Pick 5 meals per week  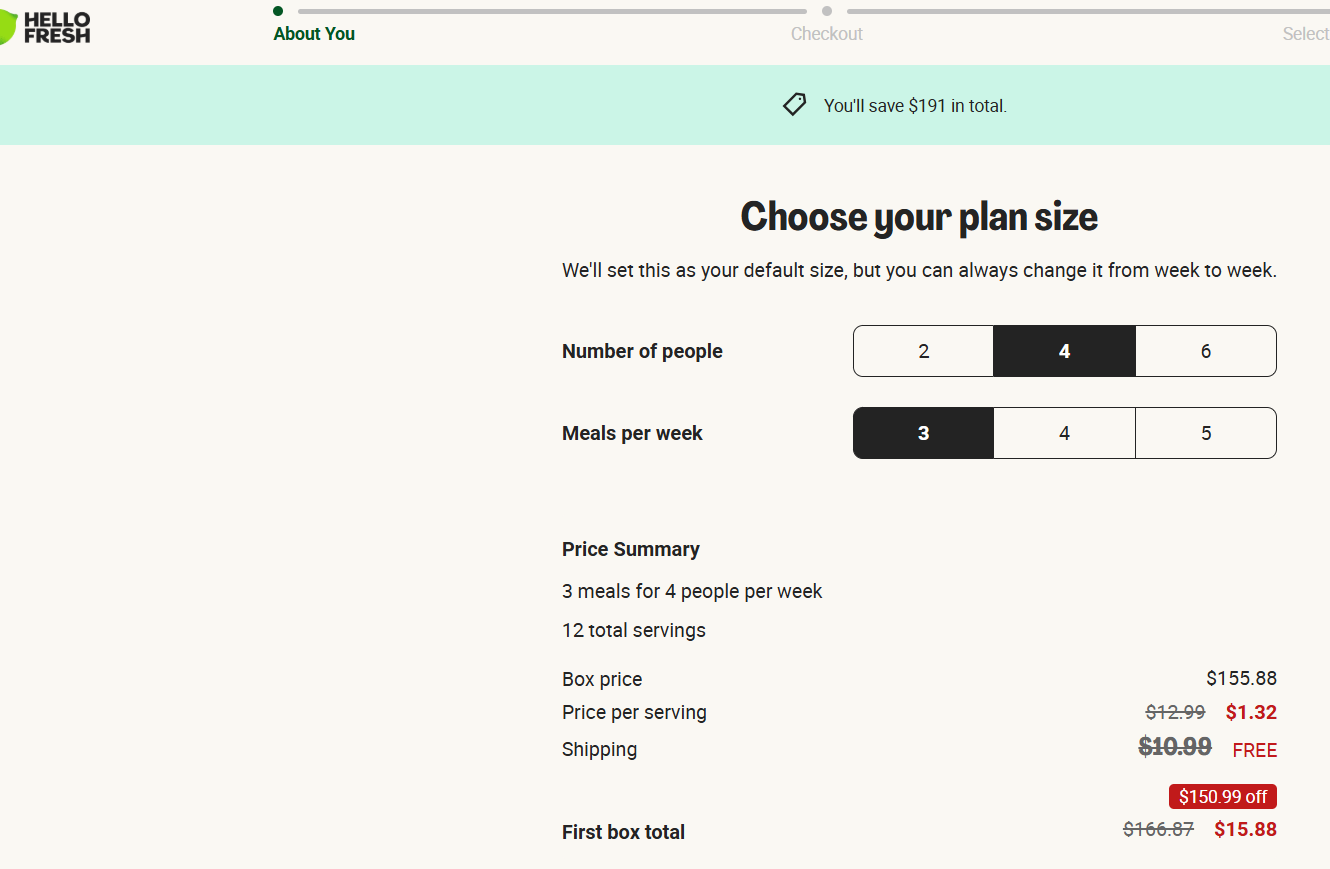coord(1205,433)
